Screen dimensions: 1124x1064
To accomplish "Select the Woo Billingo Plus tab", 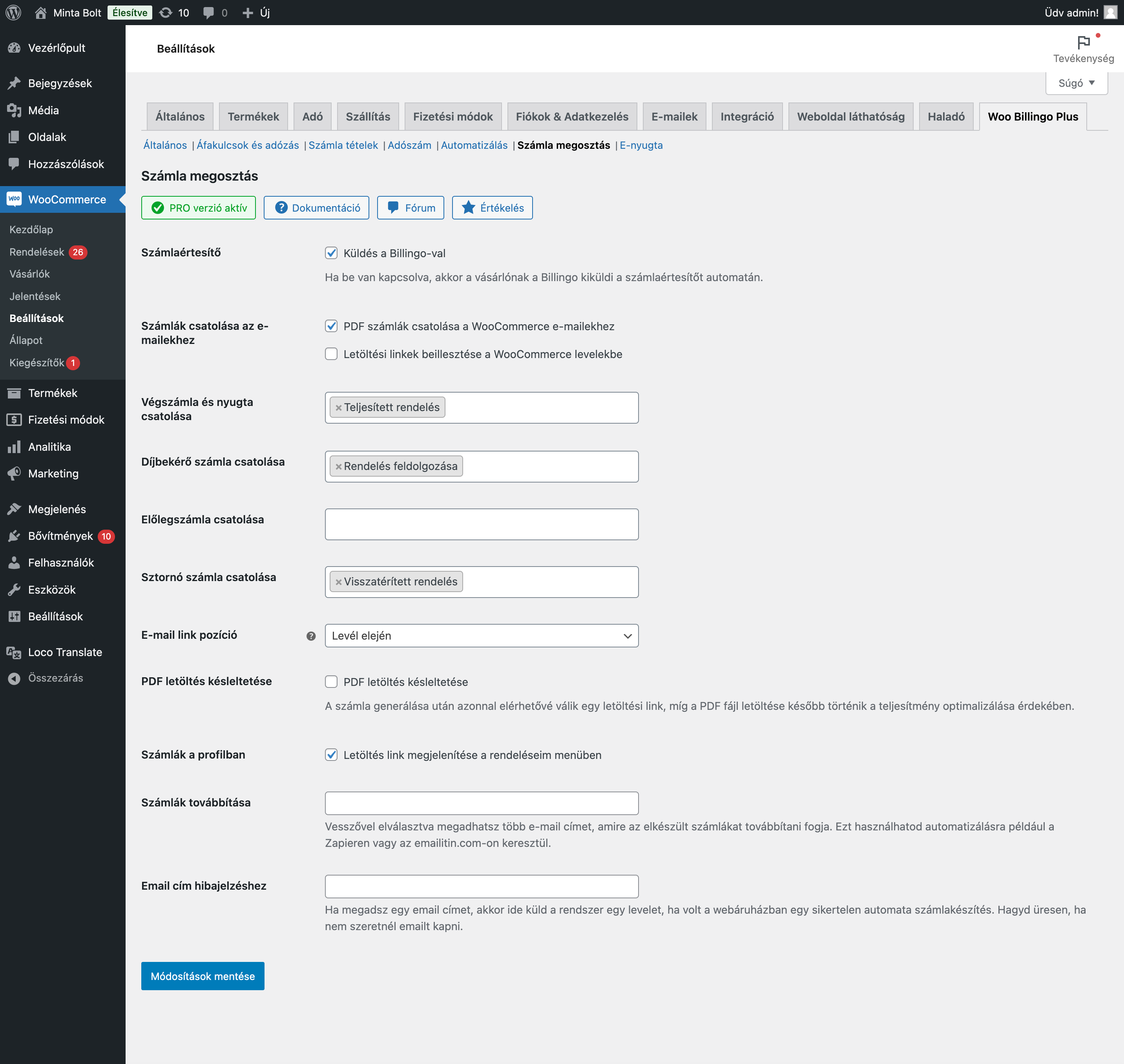I will (x=1033, y=117).
